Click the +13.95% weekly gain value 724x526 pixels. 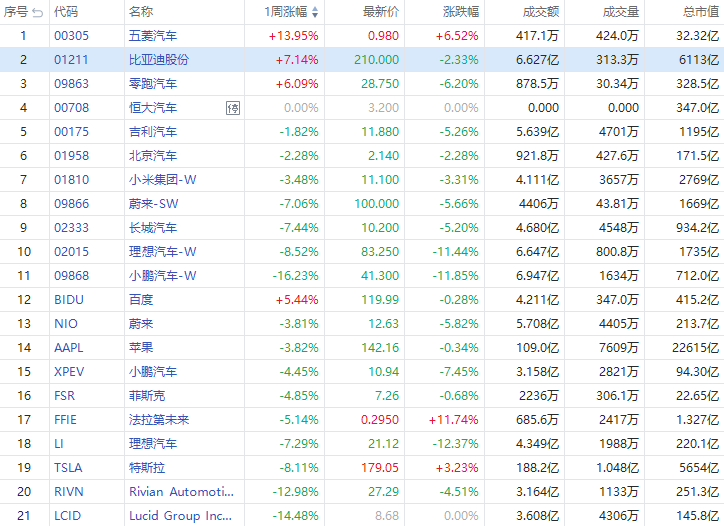coord(294,36)
